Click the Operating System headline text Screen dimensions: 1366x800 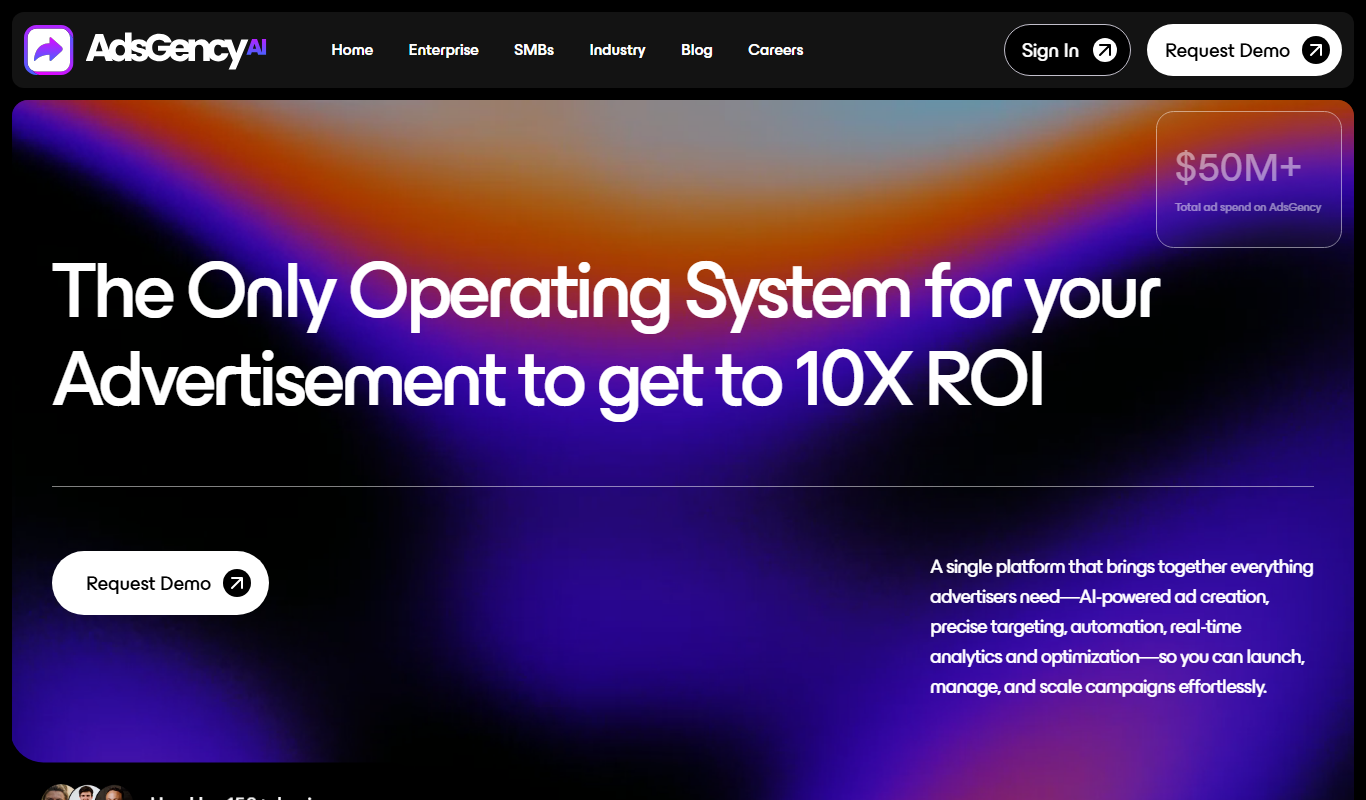(x=607, y=335)
